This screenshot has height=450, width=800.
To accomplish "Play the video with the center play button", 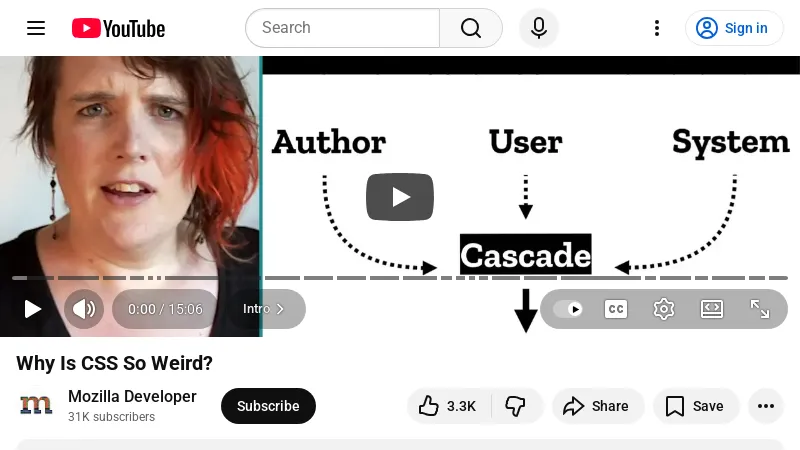I will click(399, 197).
